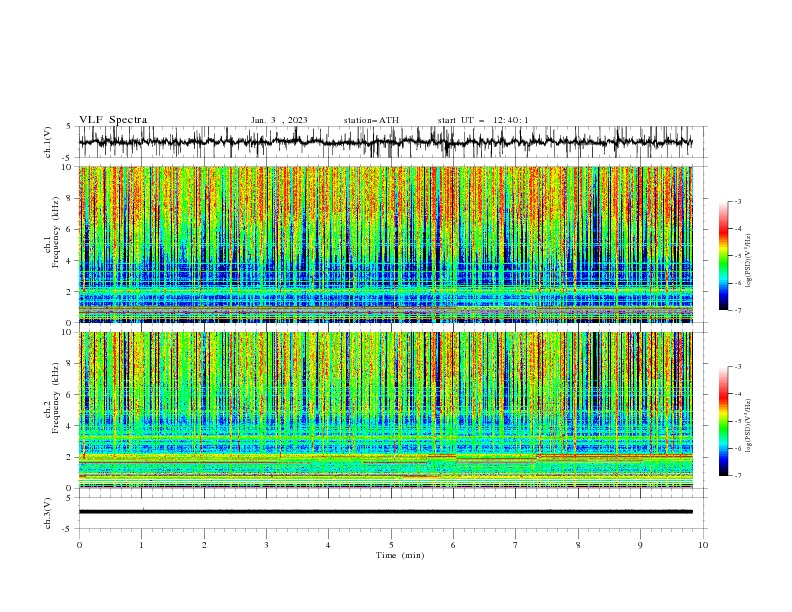Image resolution: width=792 pixels, height=612 pixels.
Task: Click the ch.1 spectrogram panel
Action: coord(386,244)
